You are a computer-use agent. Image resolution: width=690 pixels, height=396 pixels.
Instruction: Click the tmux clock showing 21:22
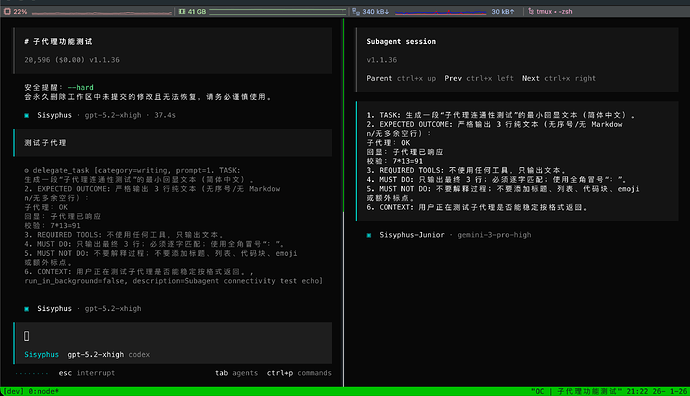[x=637, y=391]
